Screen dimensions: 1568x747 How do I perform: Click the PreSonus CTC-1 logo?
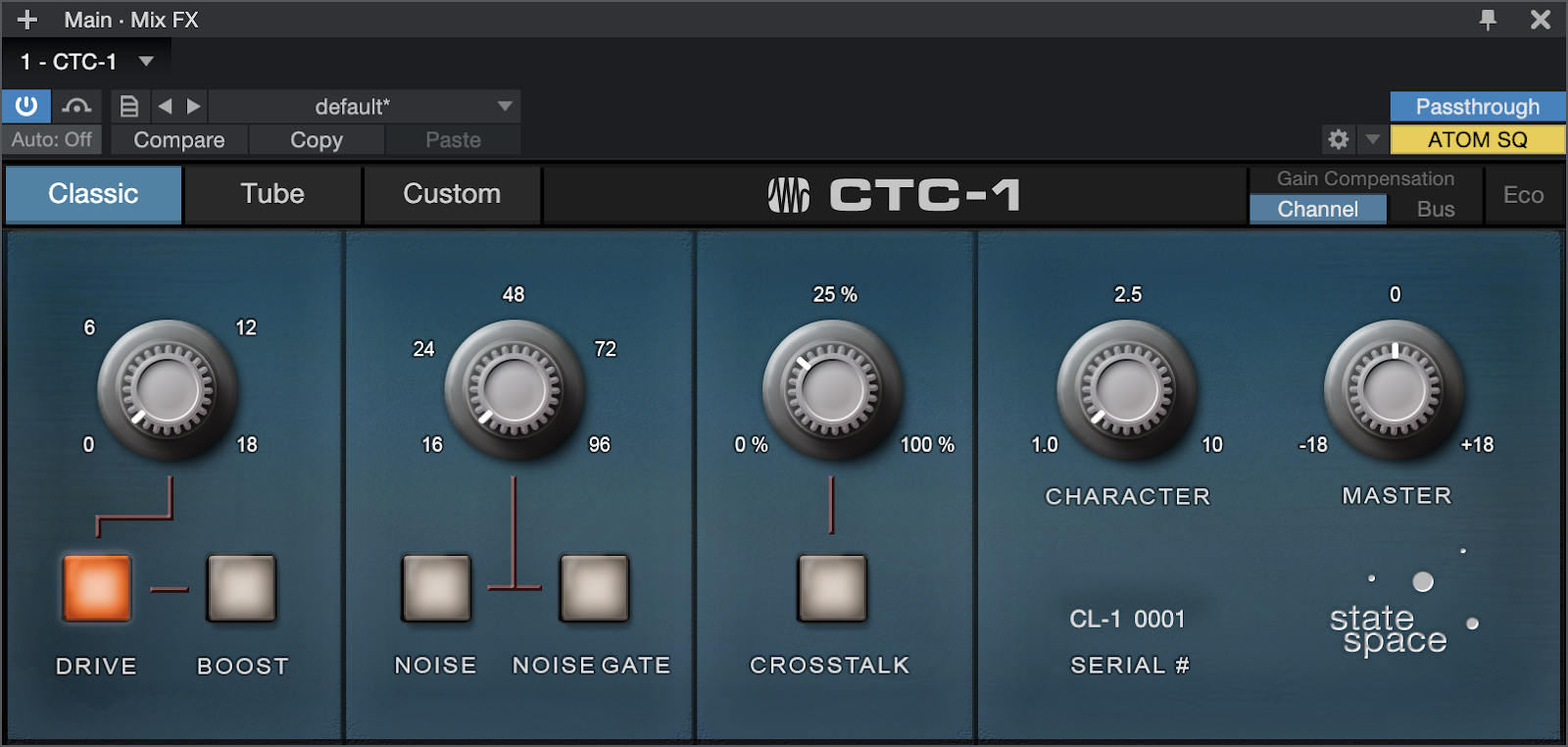point(895,195)
